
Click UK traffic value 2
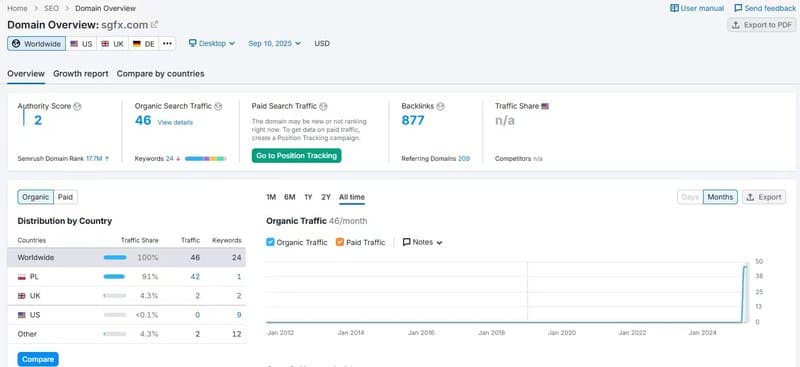pos(197,296)
